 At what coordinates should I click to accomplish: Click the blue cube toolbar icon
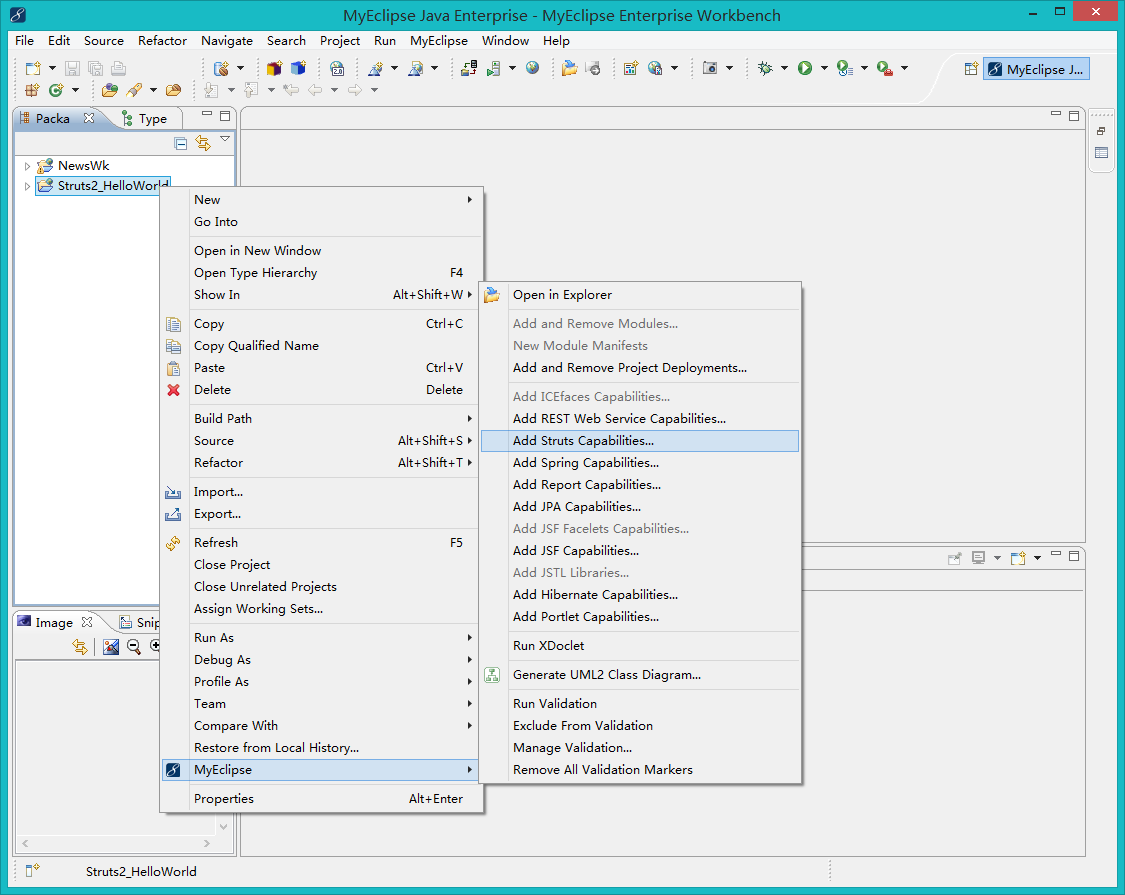tap(298, 68)
